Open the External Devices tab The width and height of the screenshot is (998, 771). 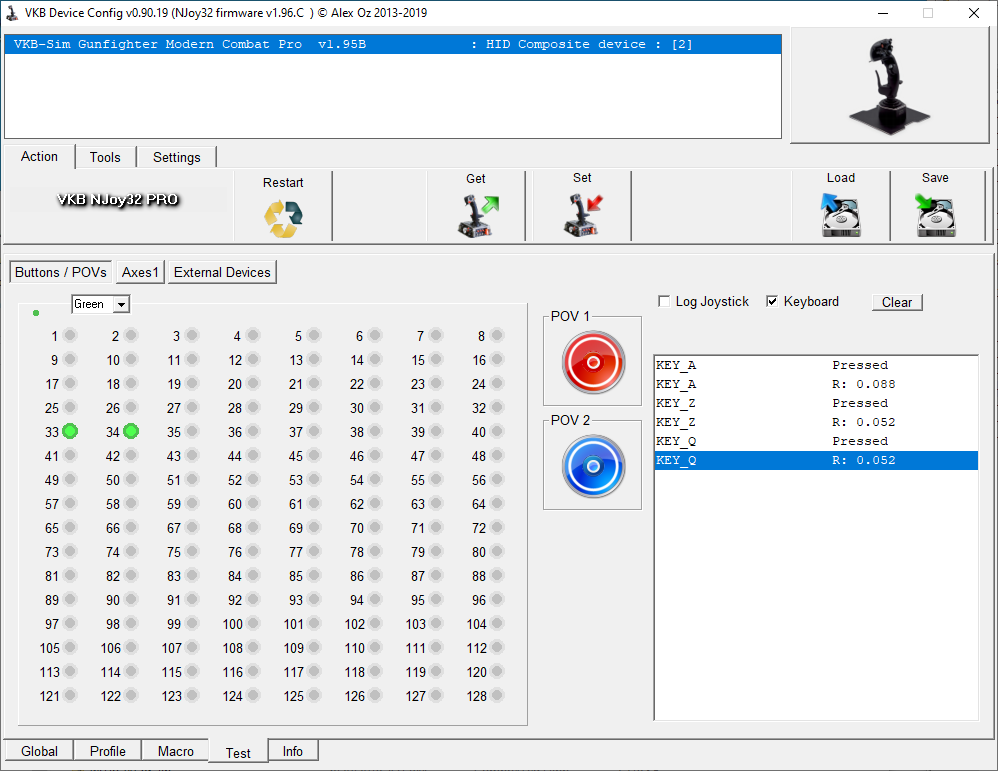(222, 272)
